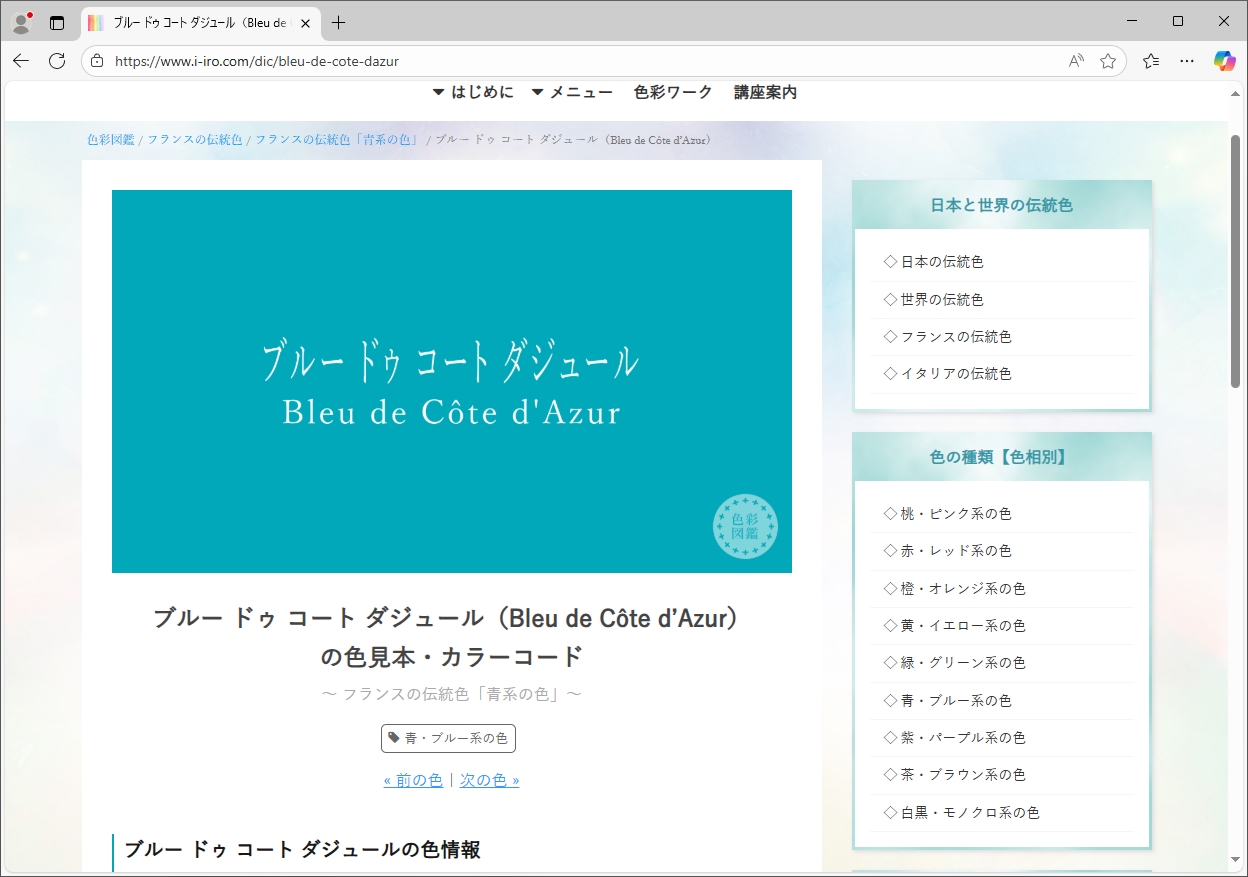This screenshot has height=877, width=1248.
Task: Go to the 前の色 link
Action: pyautogui.click(x=413, y=780)
